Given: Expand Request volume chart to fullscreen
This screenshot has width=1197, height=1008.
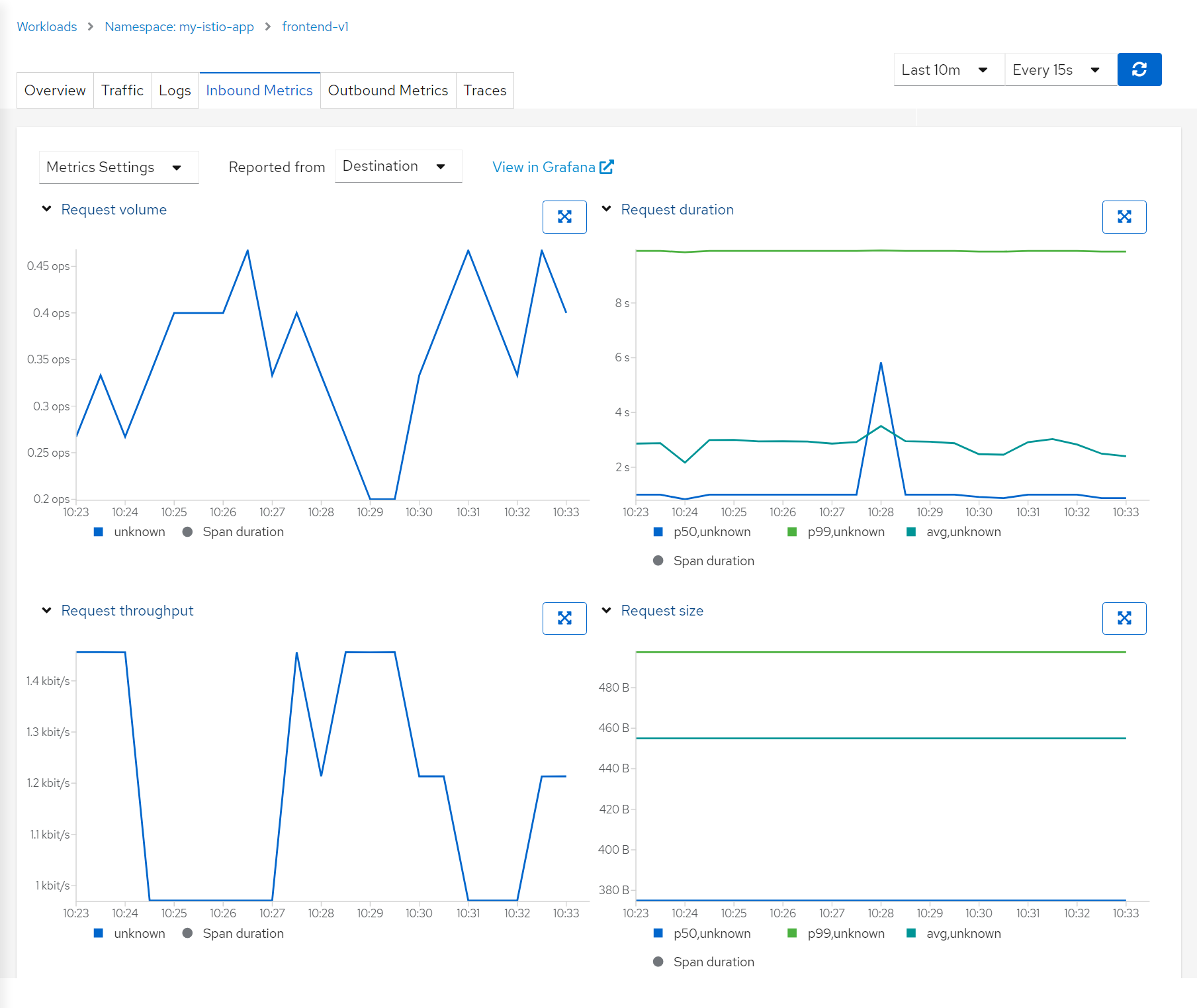Looking at the screenshot, I should pyautogui.click(x=564, y=217).
